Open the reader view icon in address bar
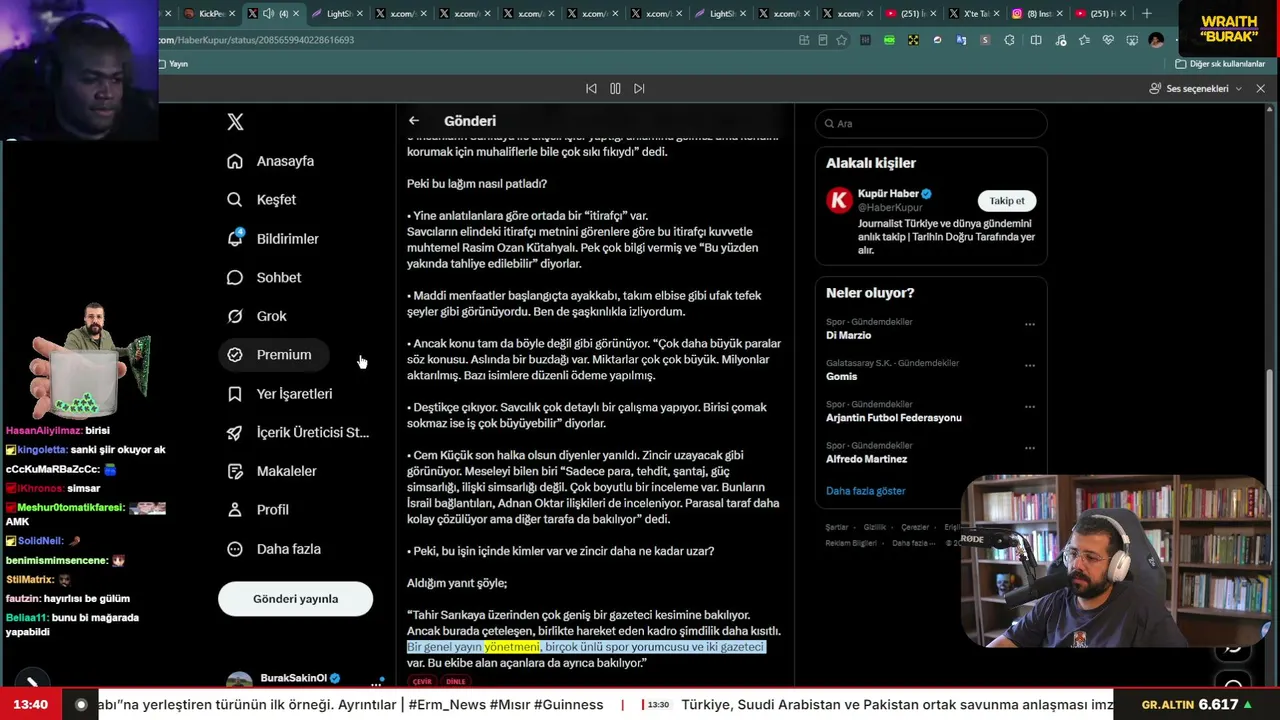The image size is (1280, 720). coord(823,40)
